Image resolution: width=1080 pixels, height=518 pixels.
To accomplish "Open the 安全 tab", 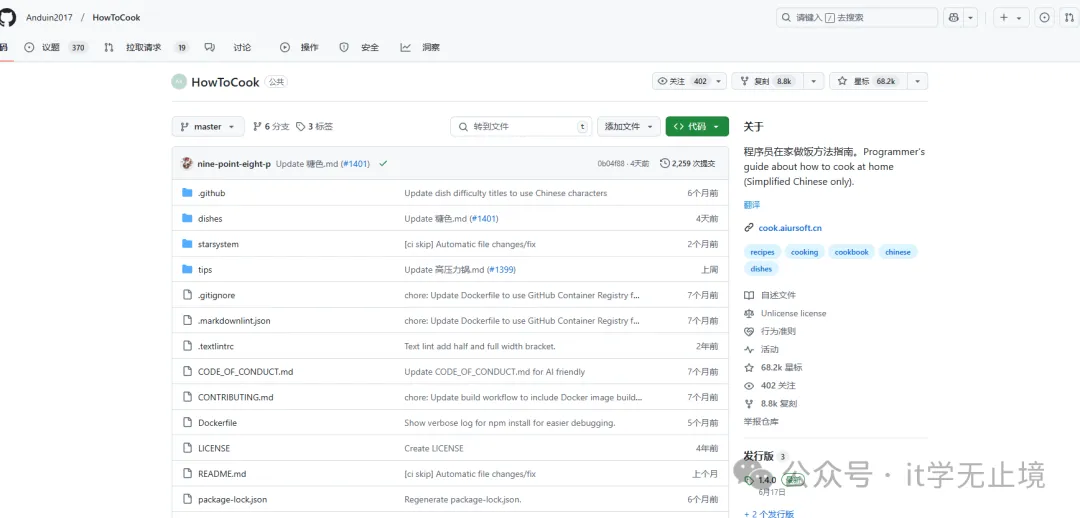I will tap(360, 48).
